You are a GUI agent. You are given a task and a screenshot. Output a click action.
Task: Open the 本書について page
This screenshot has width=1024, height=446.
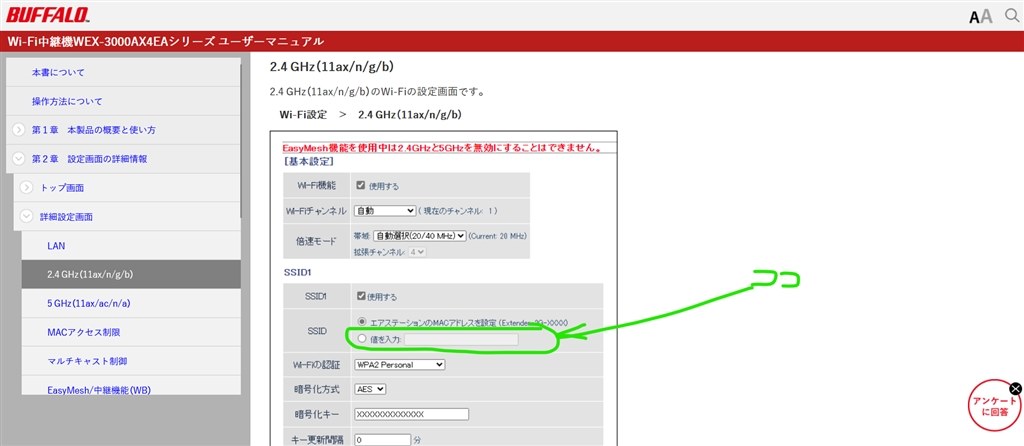pyautogui.click(x=58, y=72)
